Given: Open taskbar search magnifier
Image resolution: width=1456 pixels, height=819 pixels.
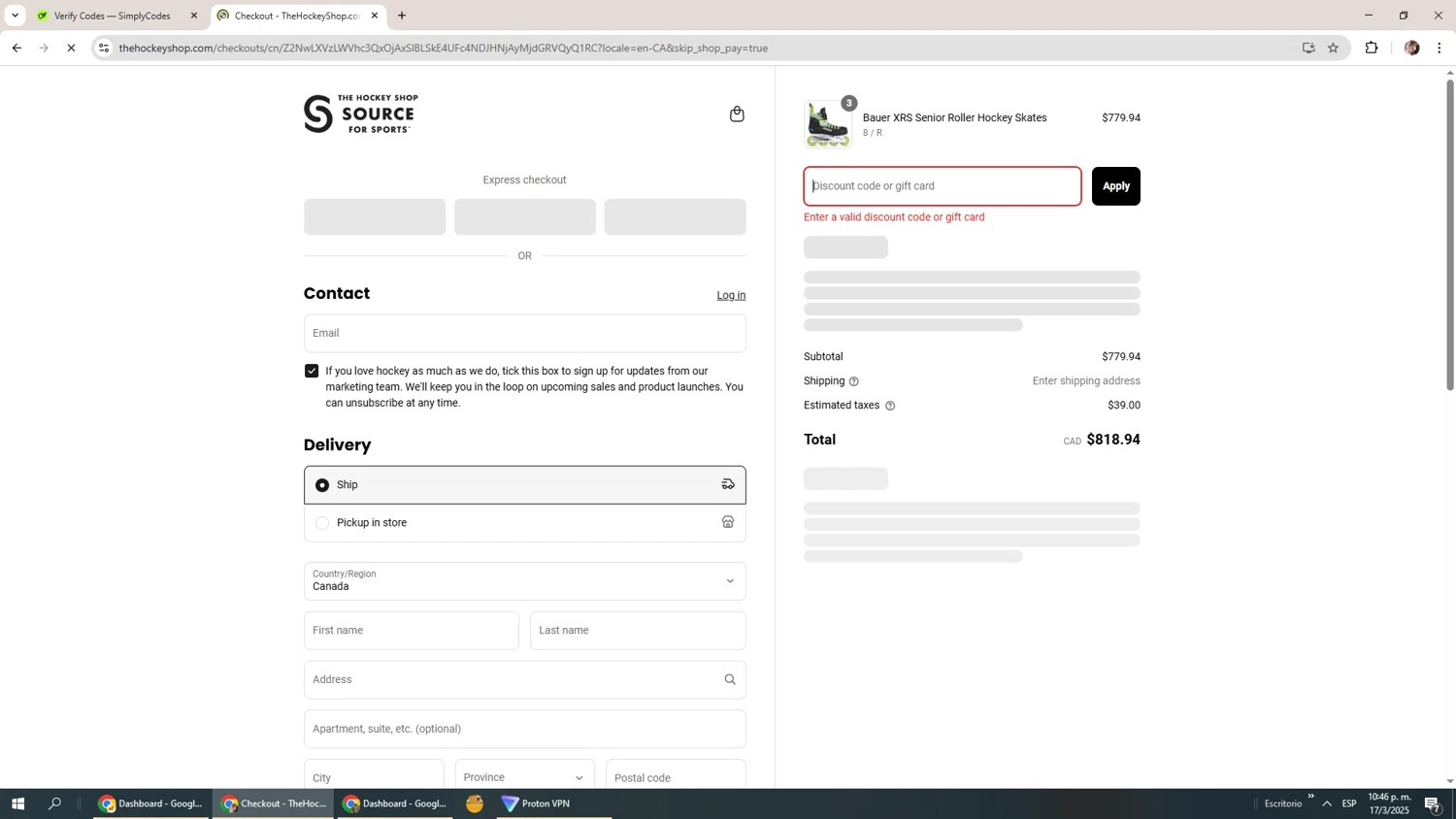Looking at the screenshot, I should (55, 803).
